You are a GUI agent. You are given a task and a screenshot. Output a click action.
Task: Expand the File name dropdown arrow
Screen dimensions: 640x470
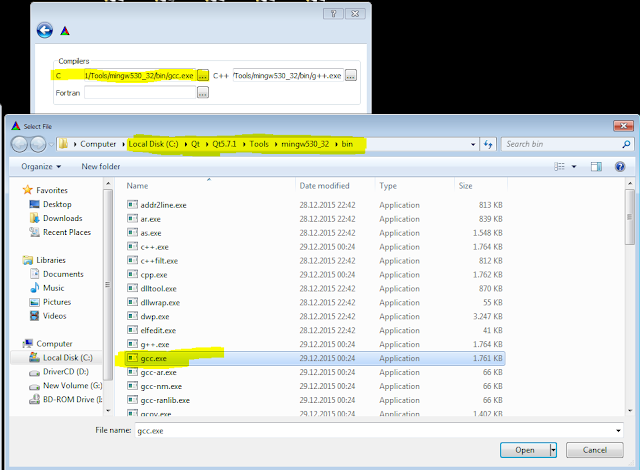pos(618,430)
